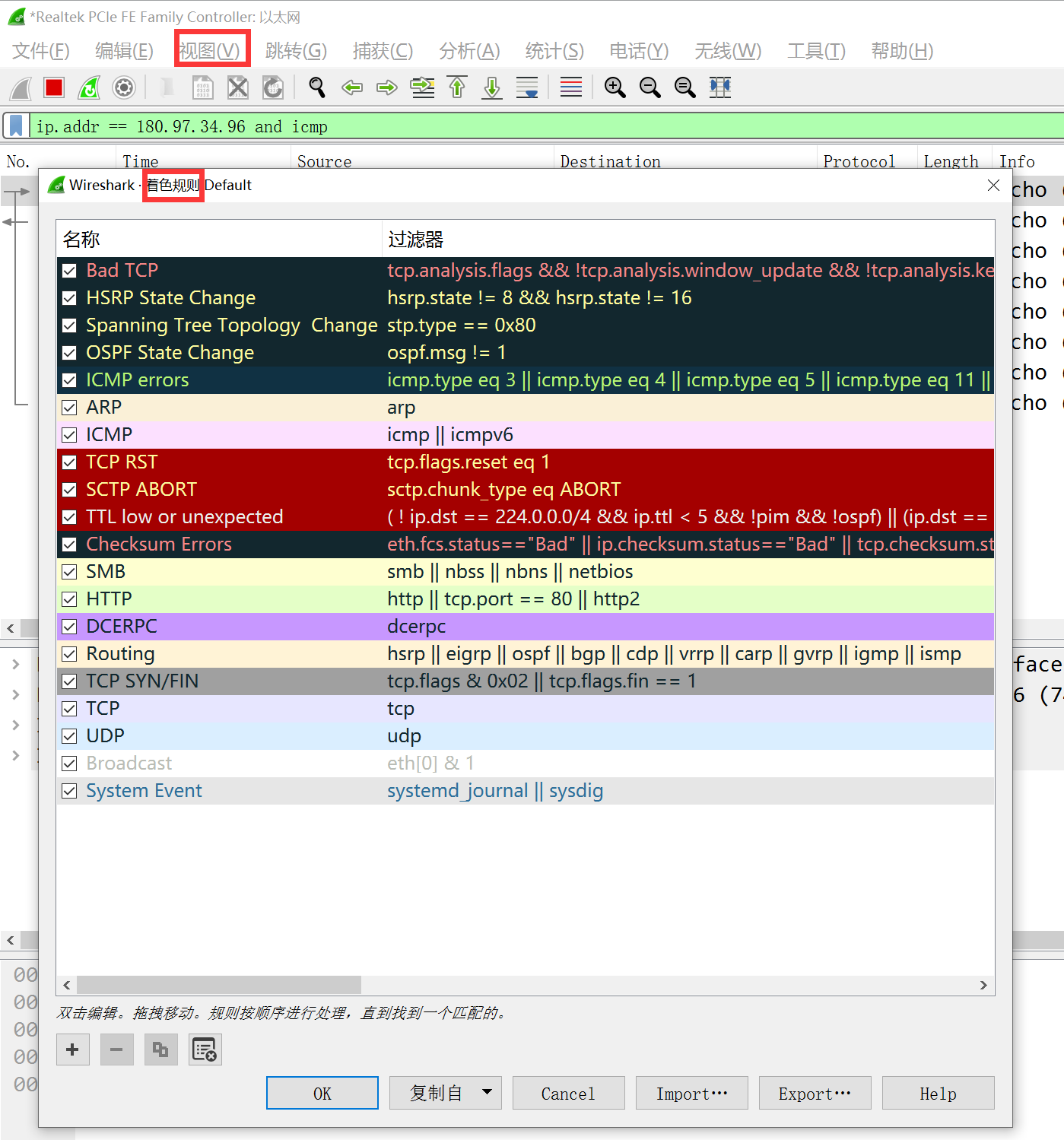The width and height of the screenshot is (1064, 1140).
Task: Toggle ICMP errors rule checkbox
Action: click(x=69, y=380)
